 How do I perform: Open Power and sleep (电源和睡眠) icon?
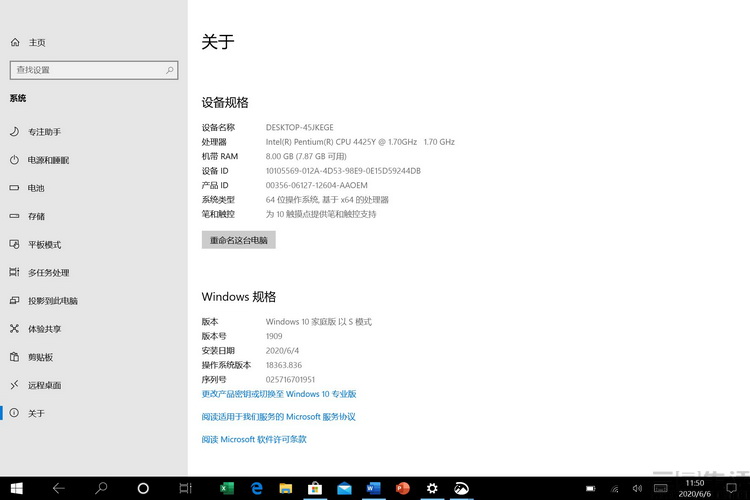click(14, 160)
